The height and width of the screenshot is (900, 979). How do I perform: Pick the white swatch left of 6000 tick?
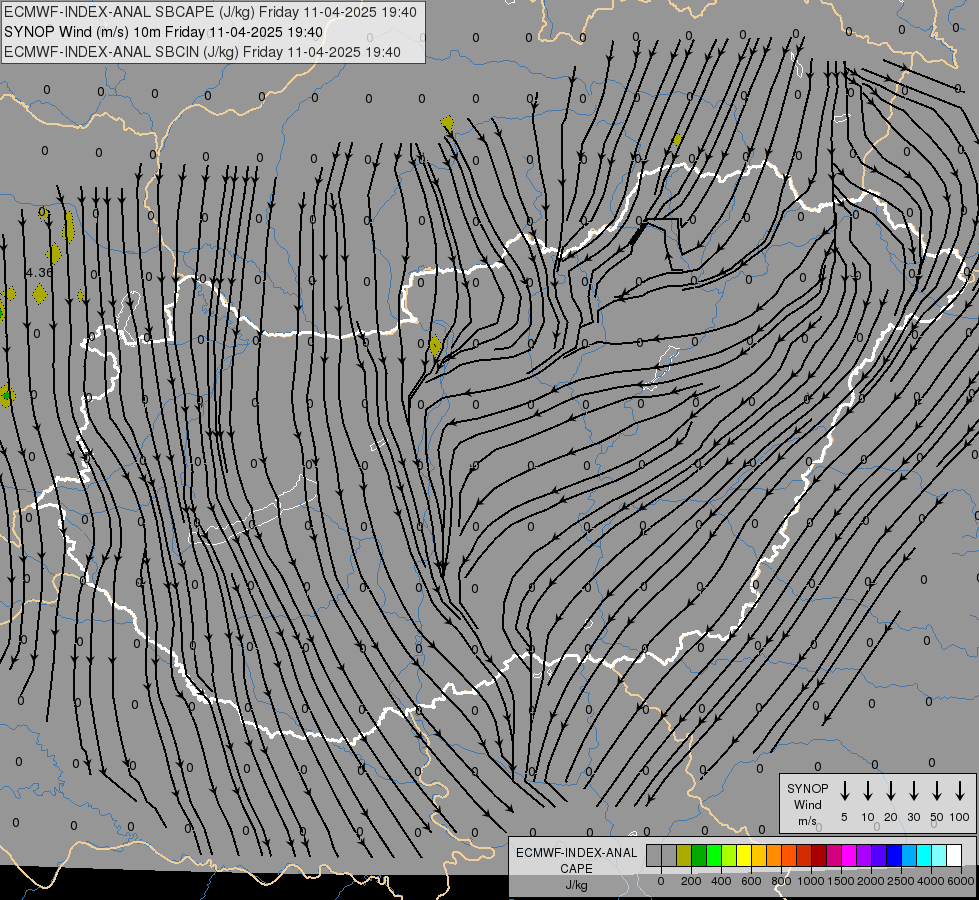(x=953, y=856)
